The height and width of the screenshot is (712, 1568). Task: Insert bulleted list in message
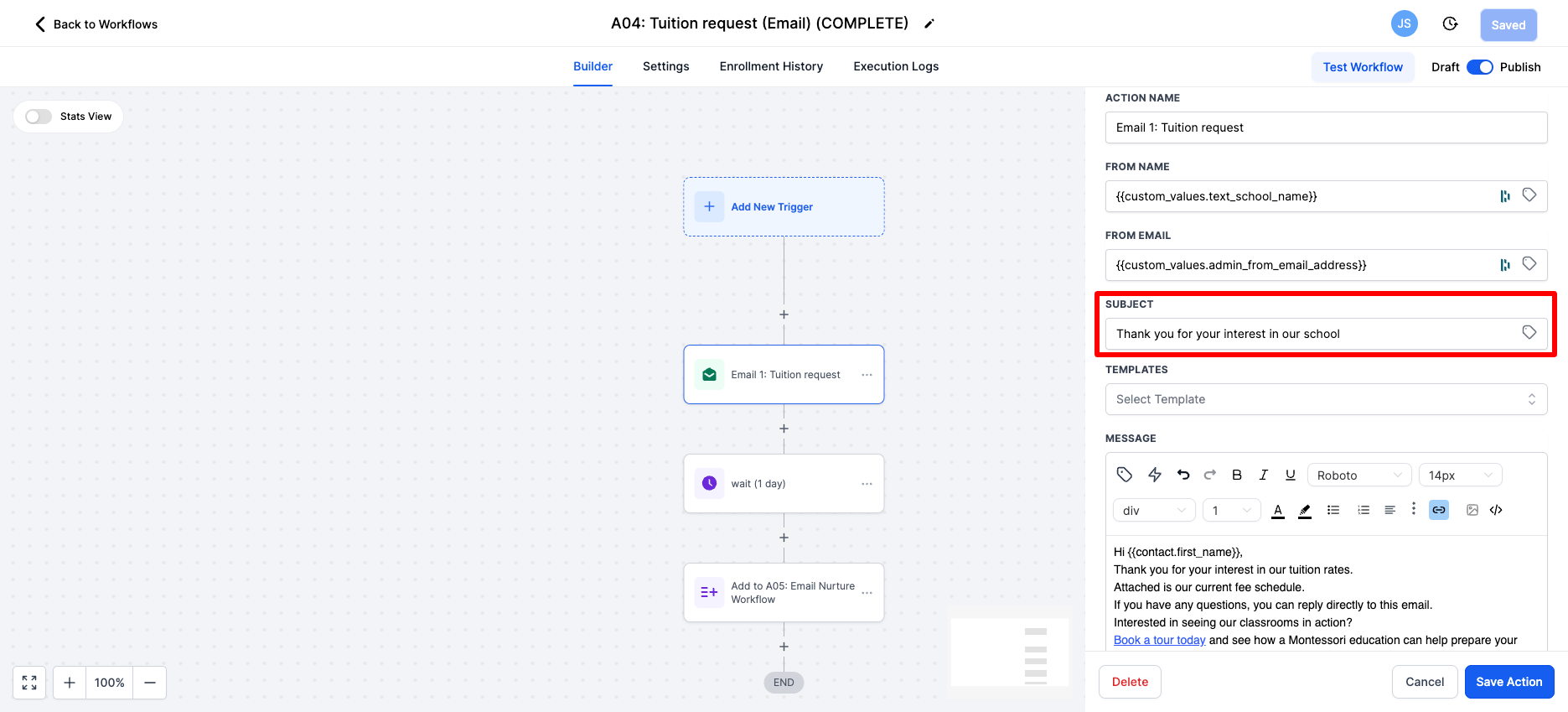1333,510
